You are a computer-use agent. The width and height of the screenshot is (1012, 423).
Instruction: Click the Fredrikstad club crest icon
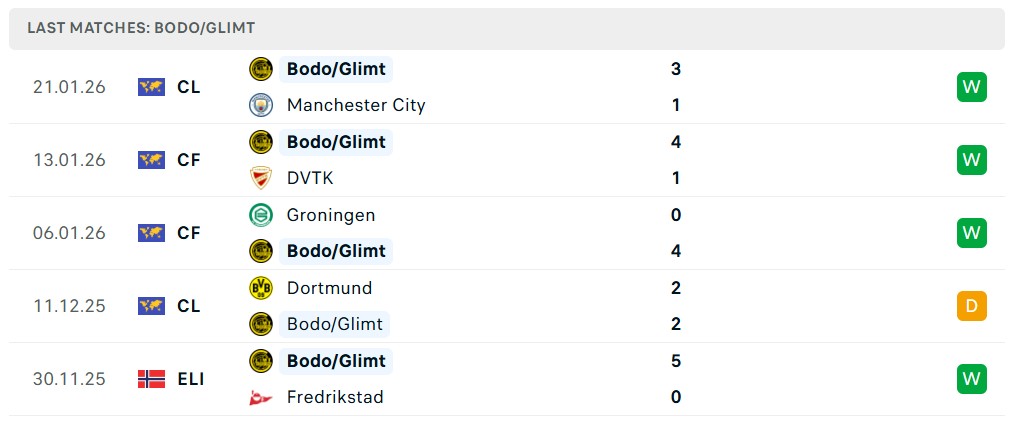[x=260, y=397]
